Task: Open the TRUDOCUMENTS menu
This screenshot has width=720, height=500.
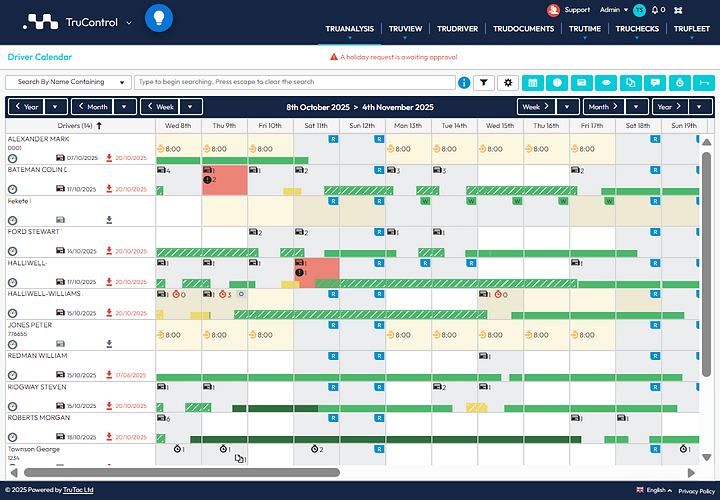Action: point(523,29)
